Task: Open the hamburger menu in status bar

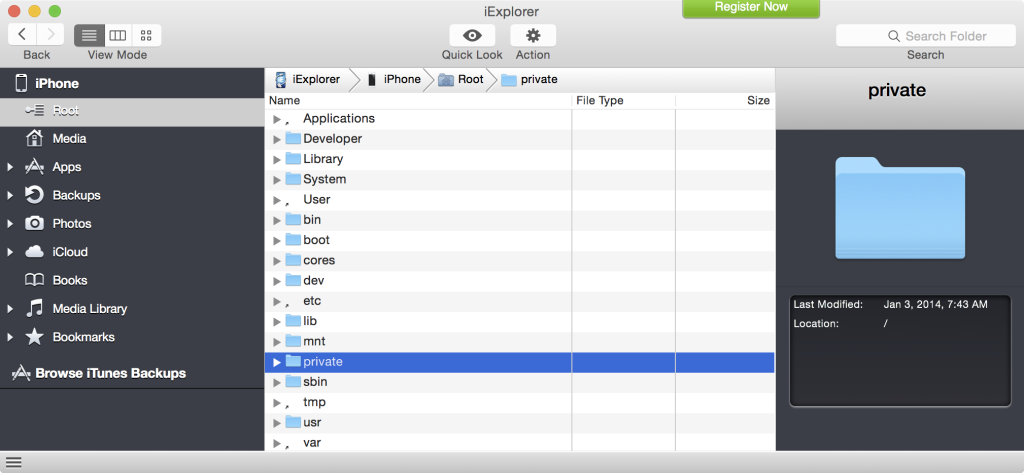Action: click(x=14, y=463)
